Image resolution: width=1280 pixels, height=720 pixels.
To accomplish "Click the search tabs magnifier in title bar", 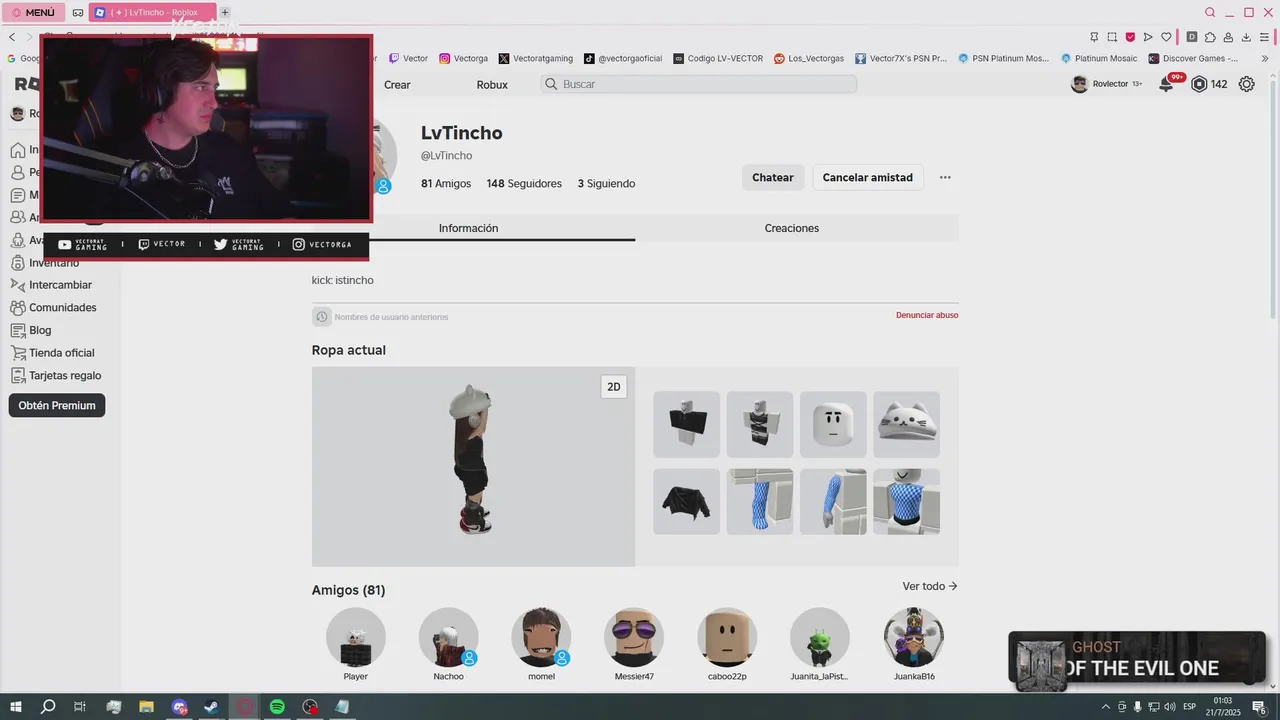I will click(x=1210, y=12).
